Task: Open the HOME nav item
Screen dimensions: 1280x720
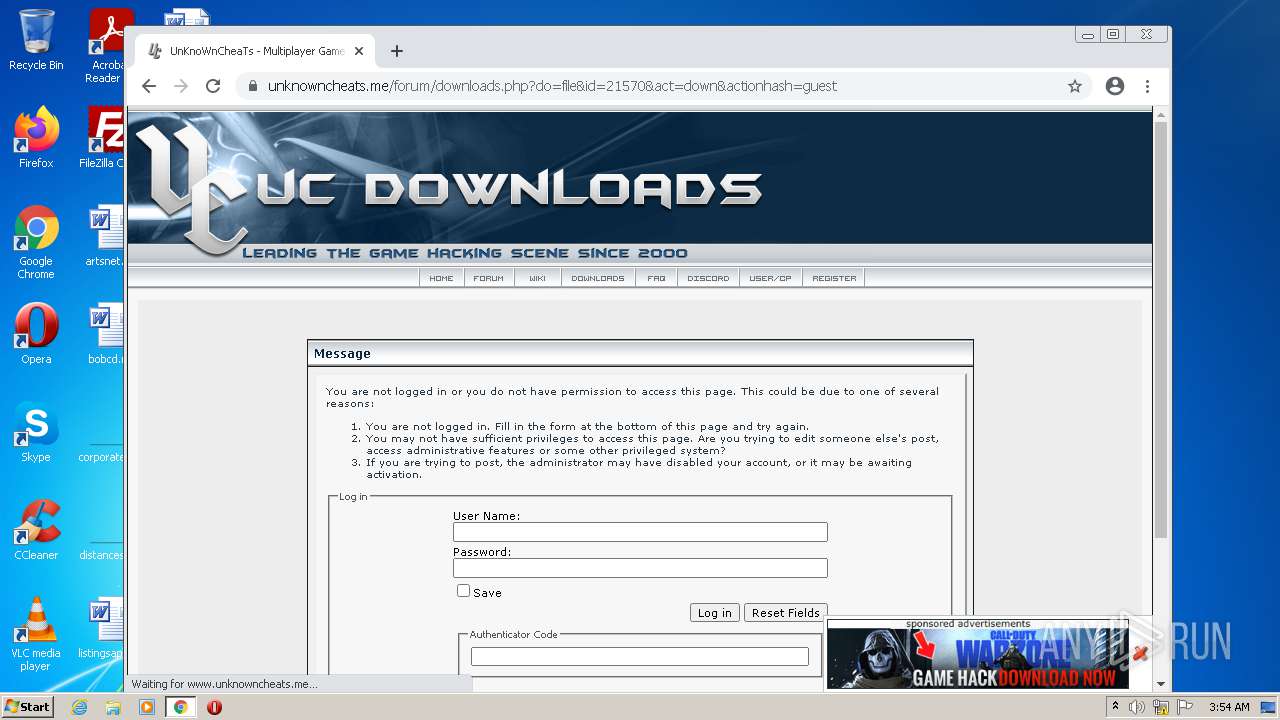Action: (x=441, y=278)
